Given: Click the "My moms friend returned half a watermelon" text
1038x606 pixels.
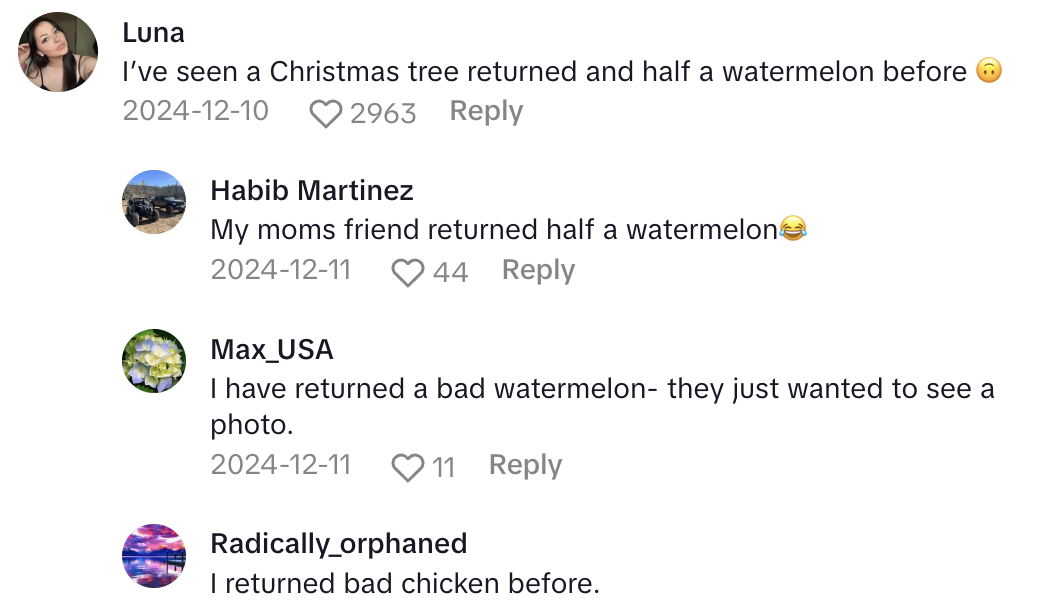Looking at the screenshot, I should click(x=494, y=229).
